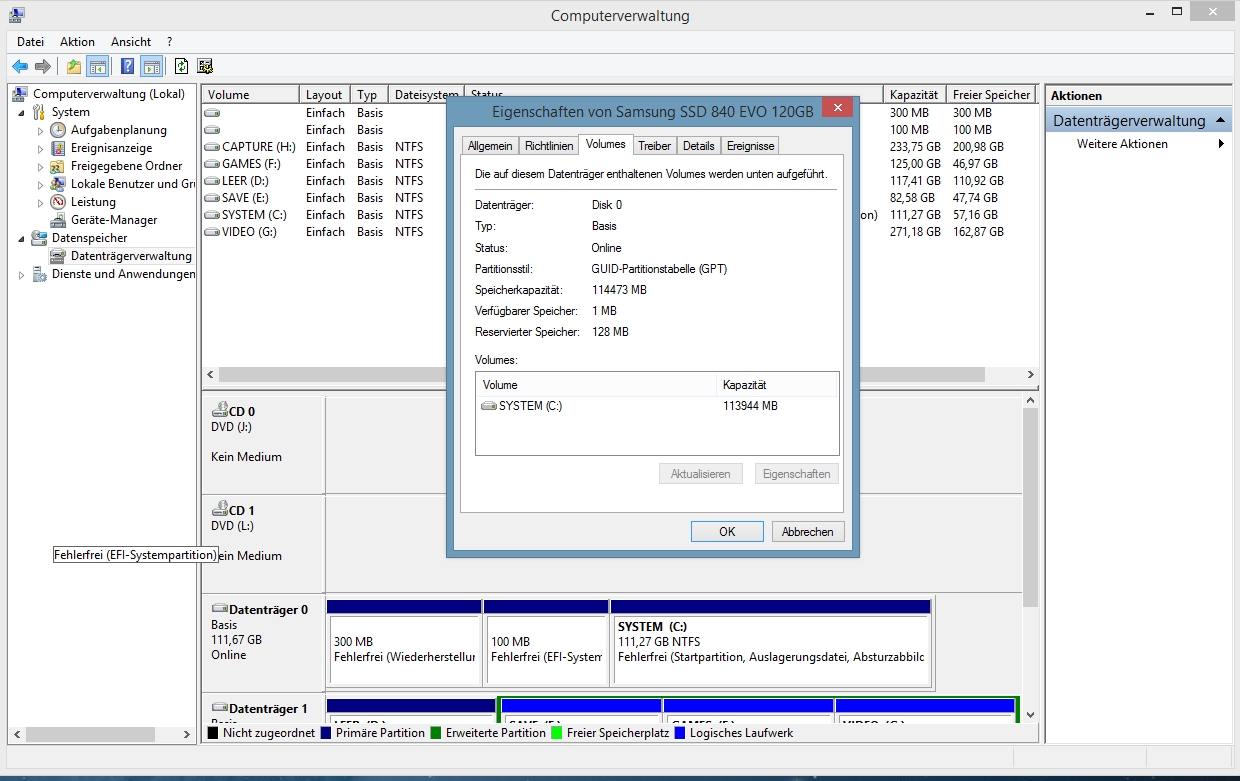
Task: Switch to the Details tab
Action: point(699,146)
